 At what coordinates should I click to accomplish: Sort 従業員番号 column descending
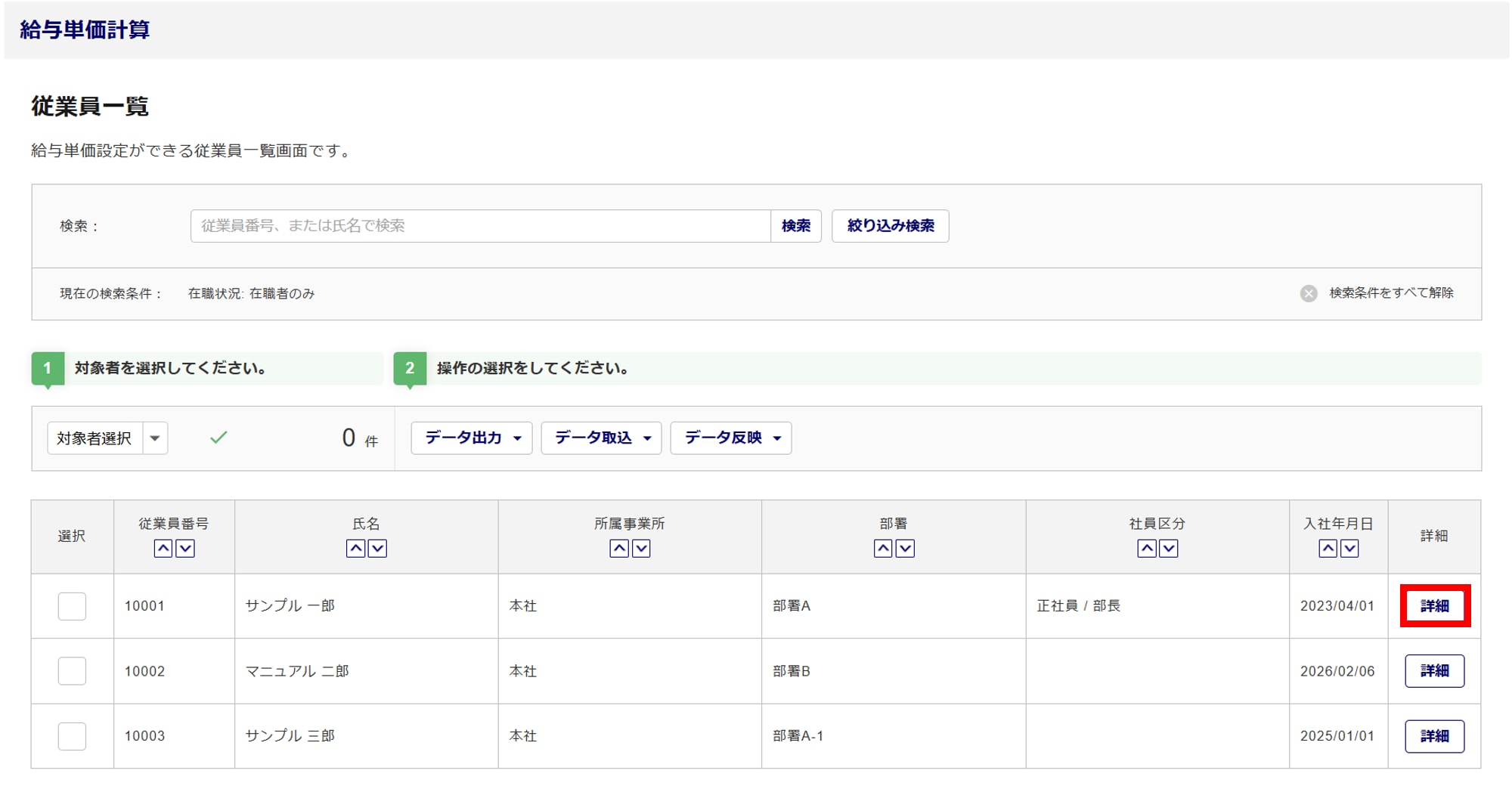185,549
